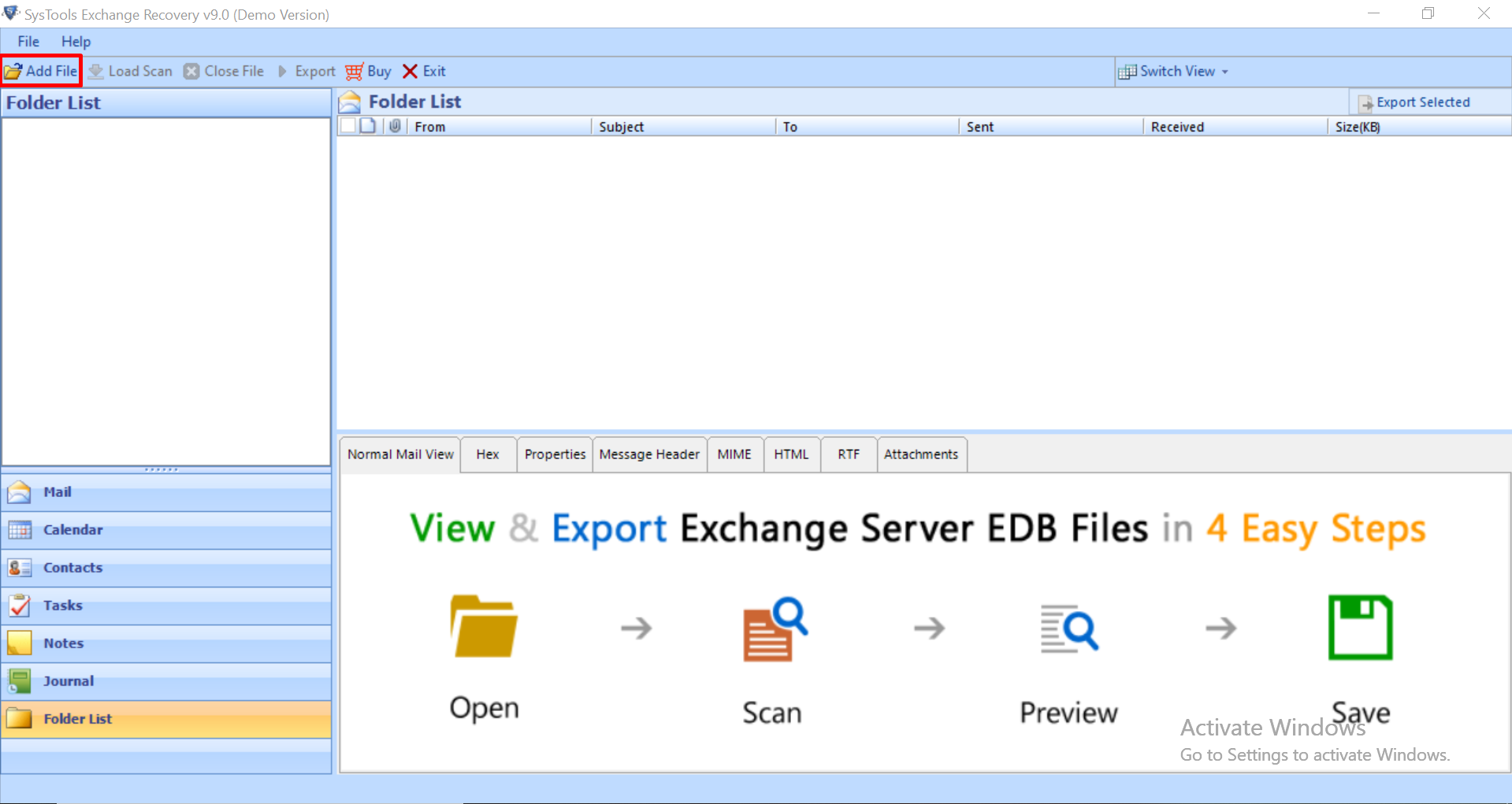The width and height of the screenshot is (1512, 804).
Task: Click the document type column icon
Action: click(368, 126)
